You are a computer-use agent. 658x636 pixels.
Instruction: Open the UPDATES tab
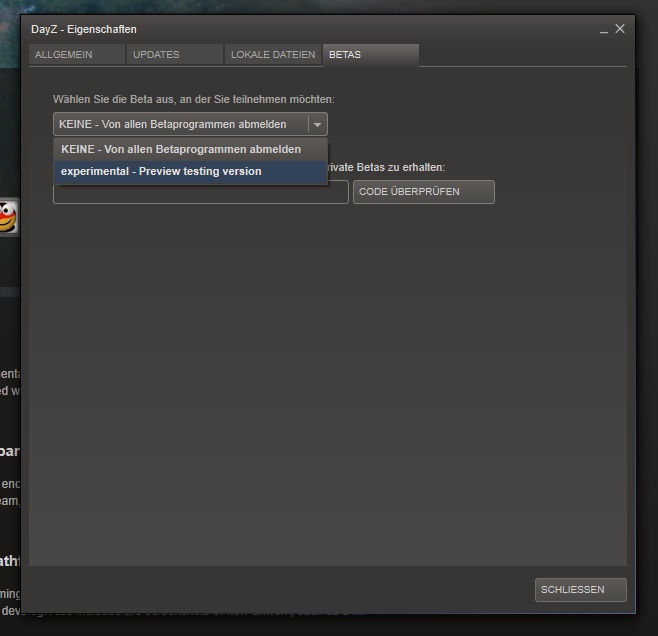tap(156, 55)
